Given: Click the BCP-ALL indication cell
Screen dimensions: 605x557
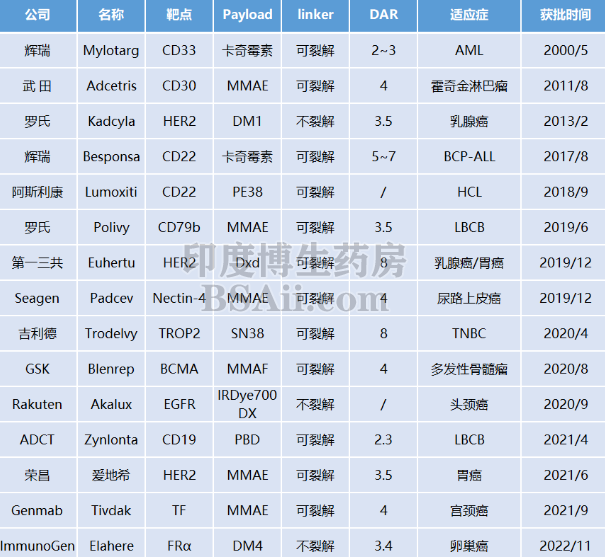Looking at the screenshot, I should [x=469, y=157].
